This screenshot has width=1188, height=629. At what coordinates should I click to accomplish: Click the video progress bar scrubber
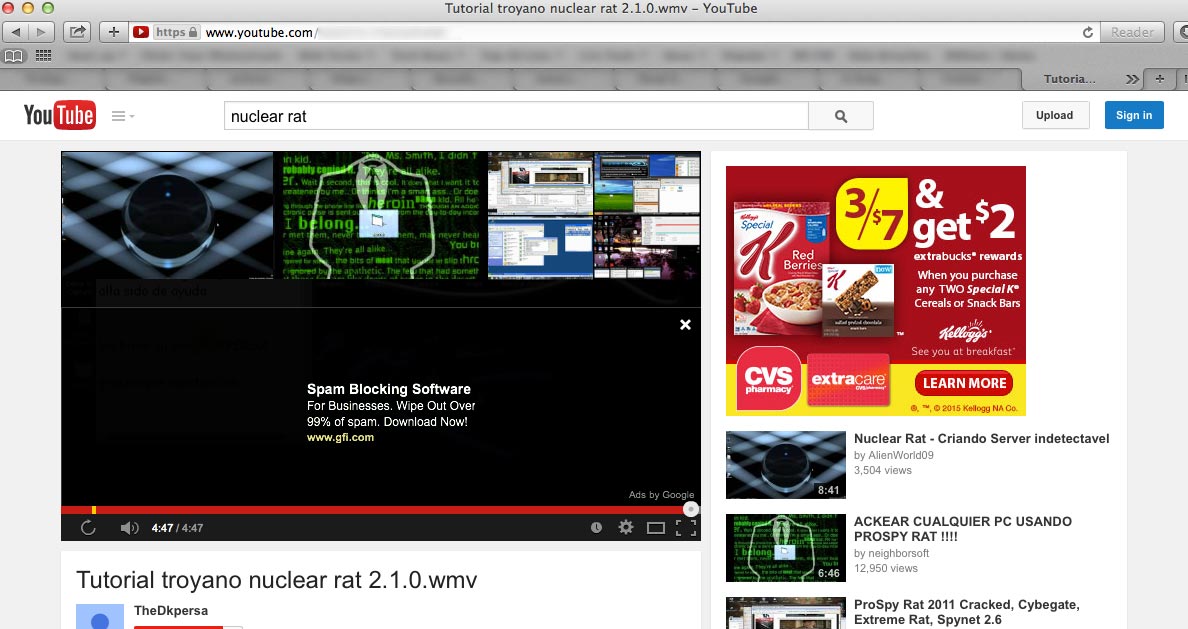(x=690, y=509)
